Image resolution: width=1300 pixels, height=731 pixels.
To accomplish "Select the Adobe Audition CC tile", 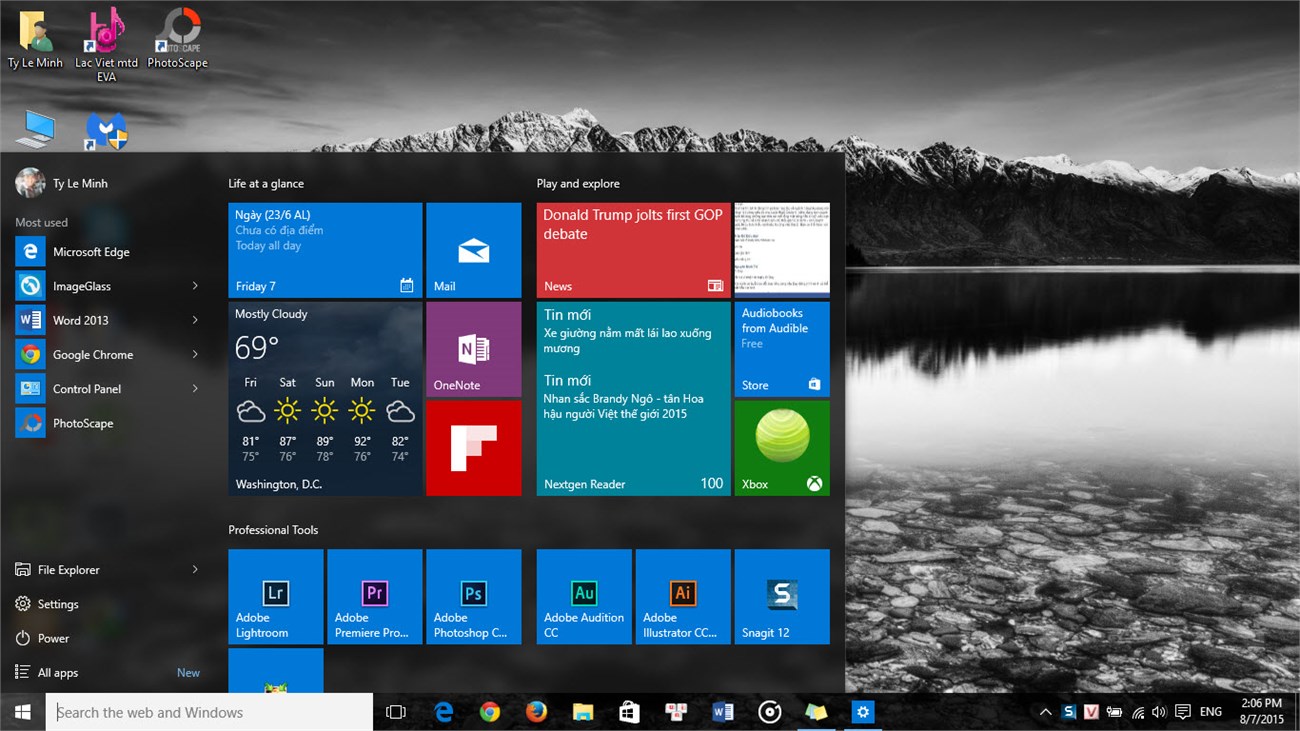I will (583, 596).
